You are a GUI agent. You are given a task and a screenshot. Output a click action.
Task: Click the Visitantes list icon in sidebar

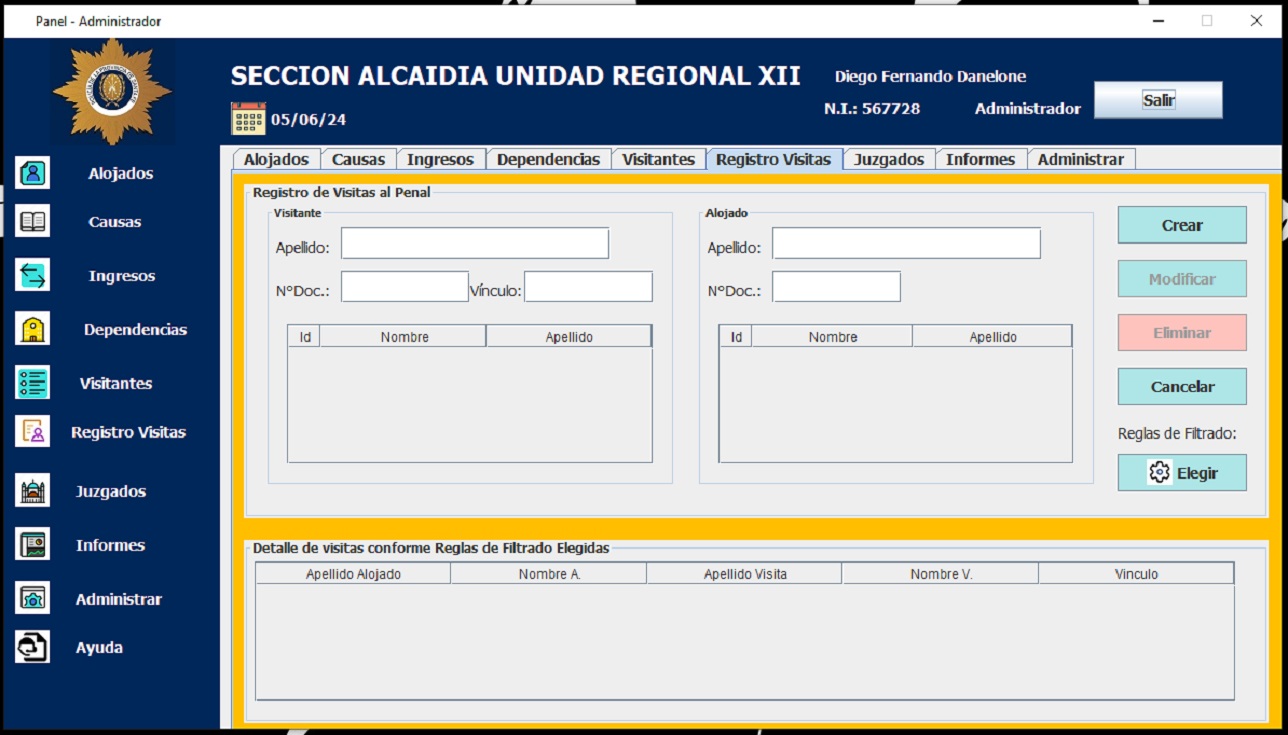click(33, 383)
